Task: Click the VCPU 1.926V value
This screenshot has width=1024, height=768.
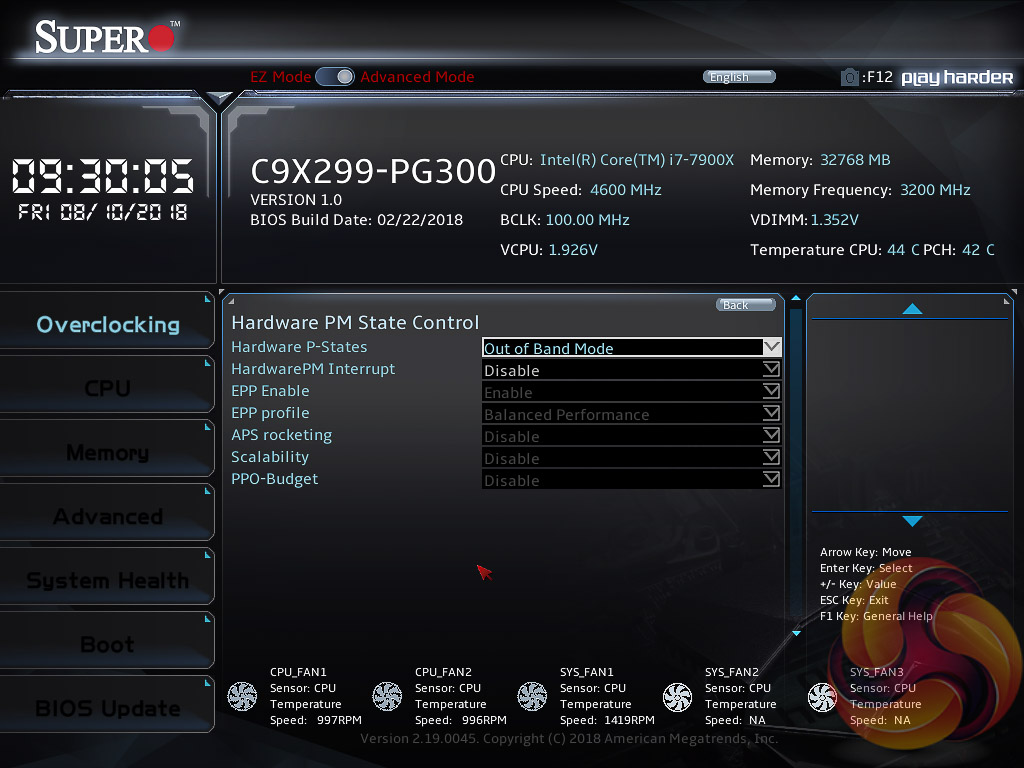Action: [573, 250]
